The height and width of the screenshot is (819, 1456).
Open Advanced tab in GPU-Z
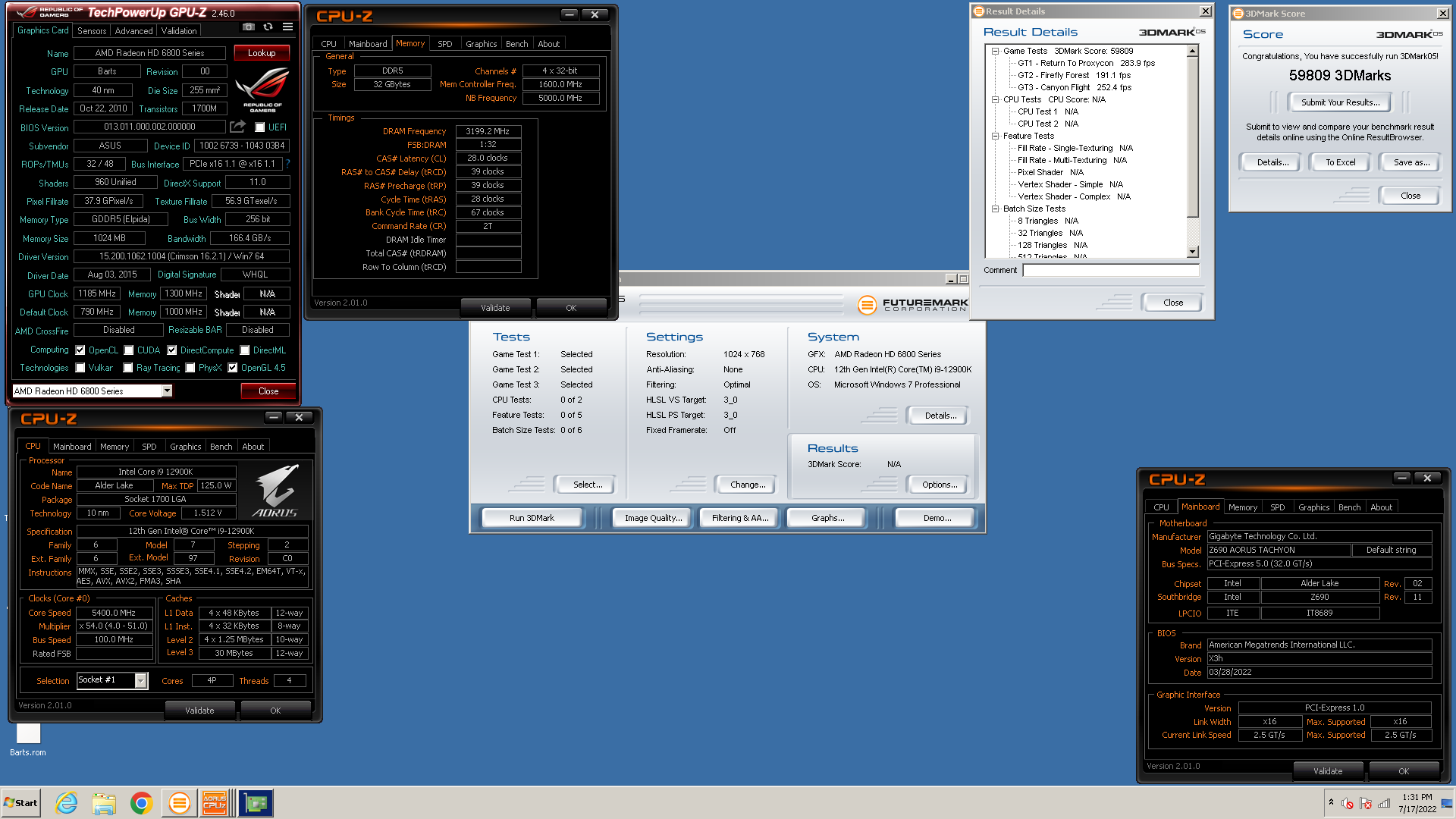pos(133,31)
